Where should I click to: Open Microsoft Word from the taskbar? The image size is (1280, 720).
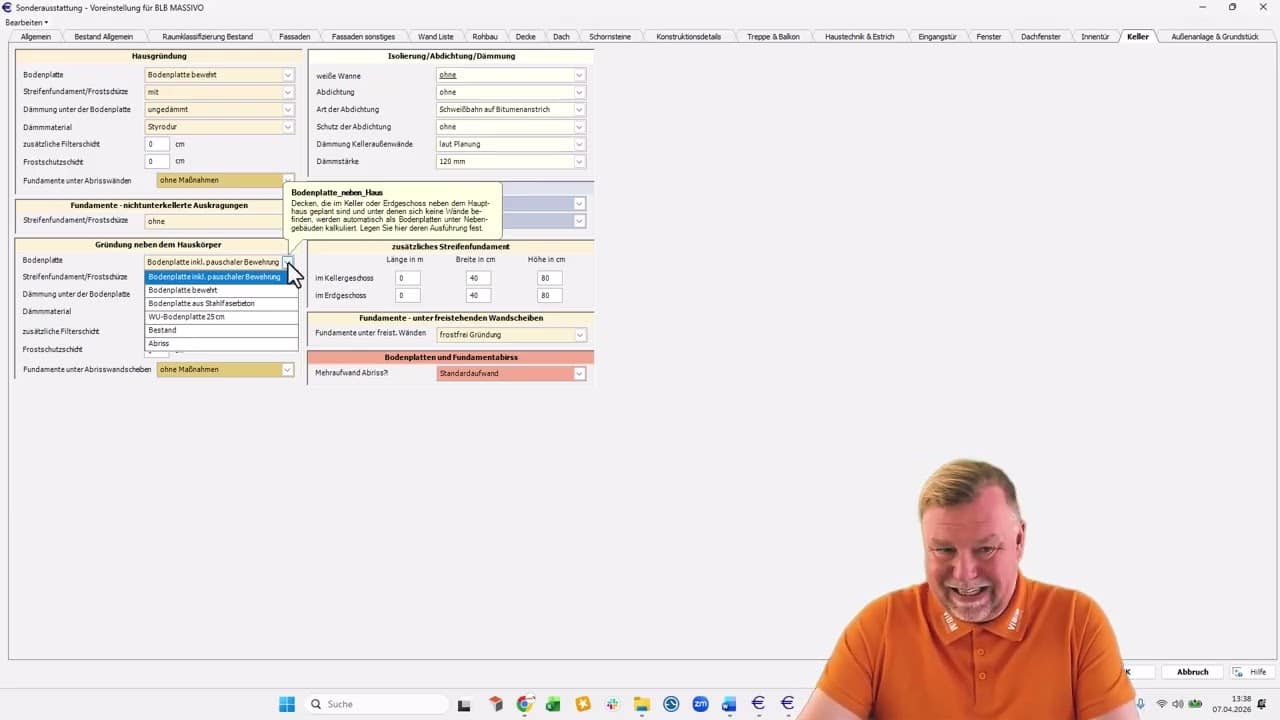(x=729, y=704)
